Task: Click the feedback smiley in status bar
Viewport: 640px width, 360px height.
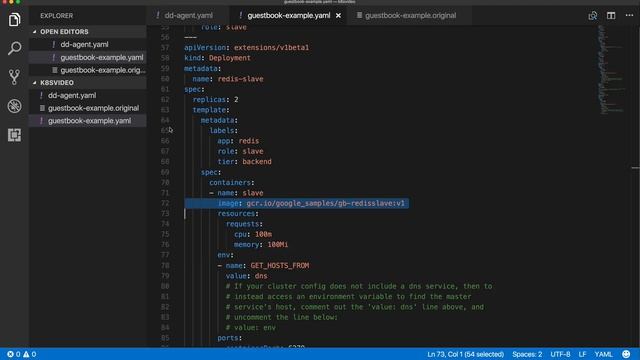Action: (x=626, y=354)
